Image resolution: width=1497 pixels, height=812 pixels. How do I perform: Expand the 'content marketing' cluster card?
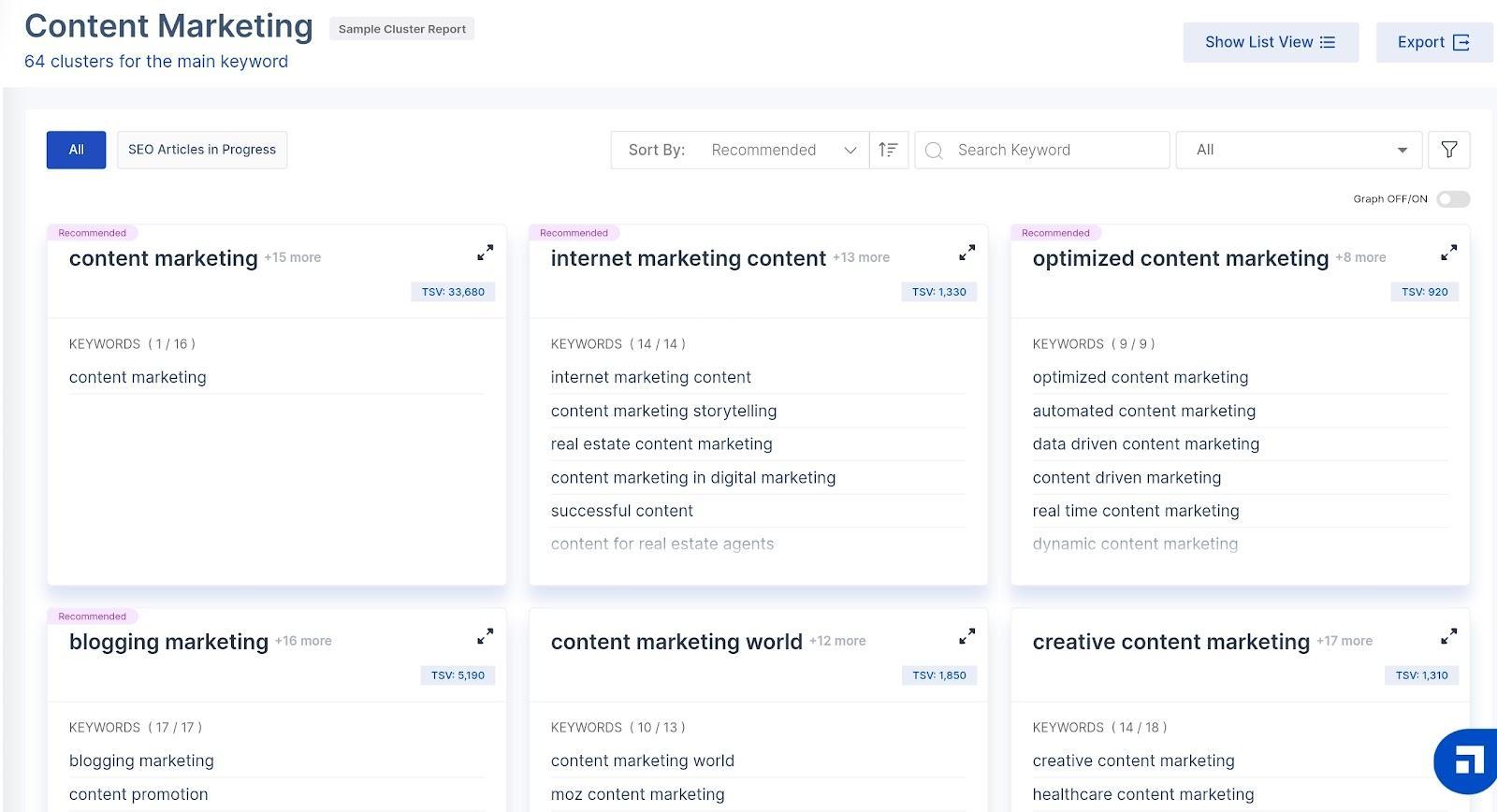(485, 253)
